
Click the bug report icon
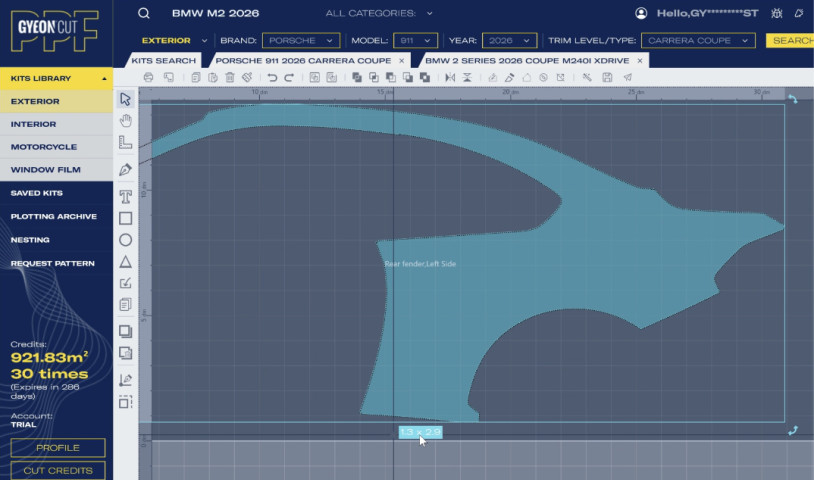click(777, 13)
